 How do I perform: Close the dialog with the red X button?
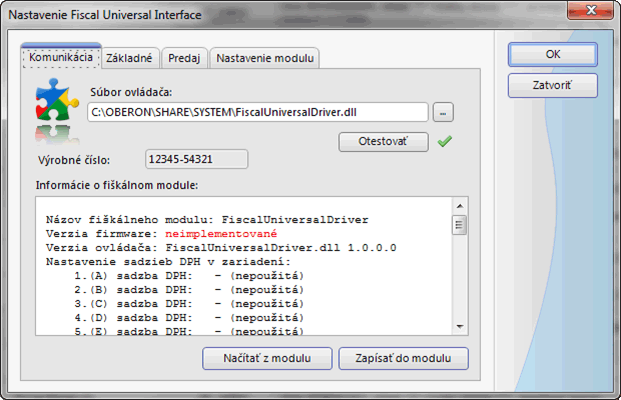coord(591,13)
